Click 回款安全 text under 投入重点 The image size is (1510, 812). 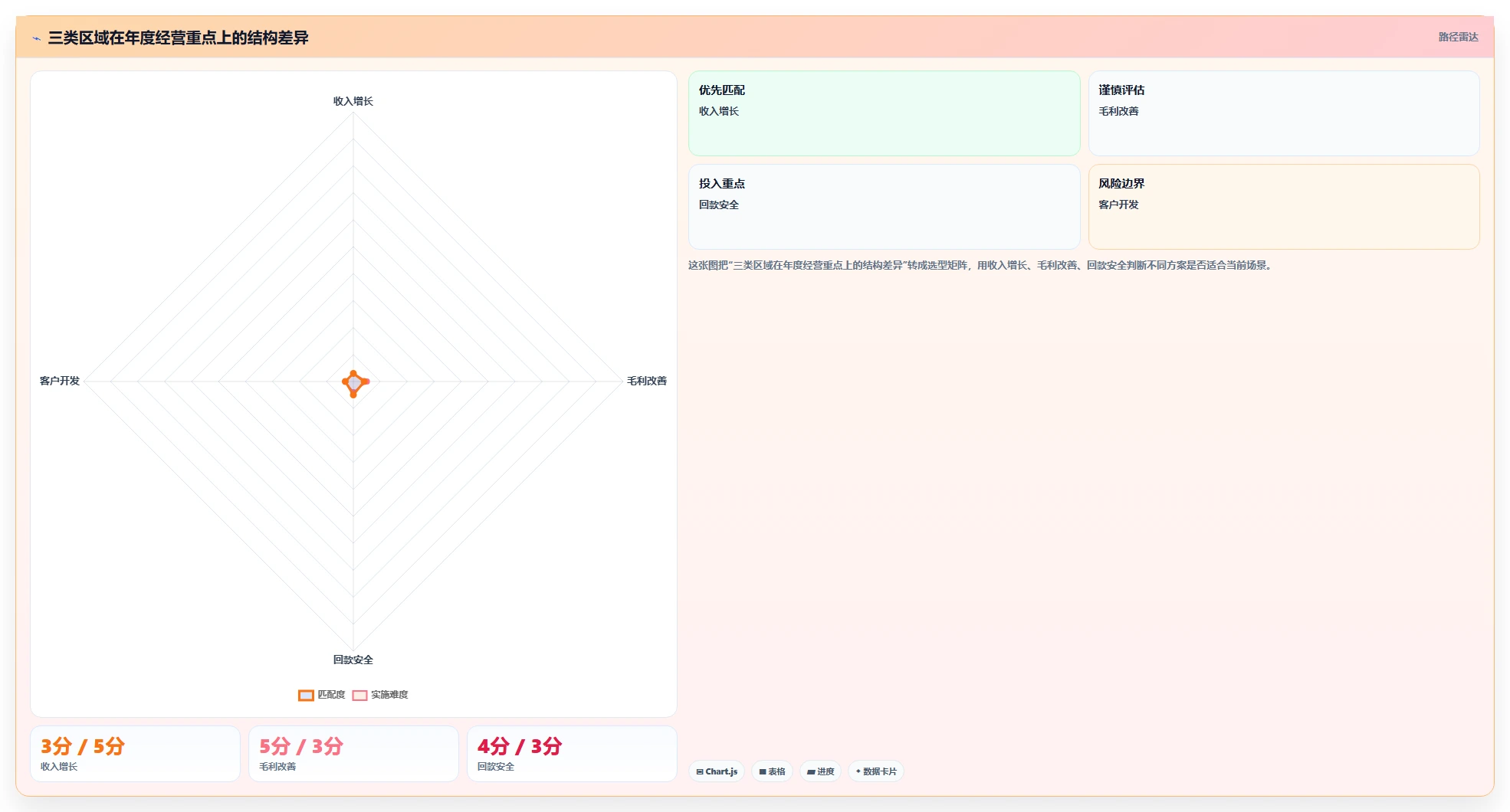tap(719, 205)
